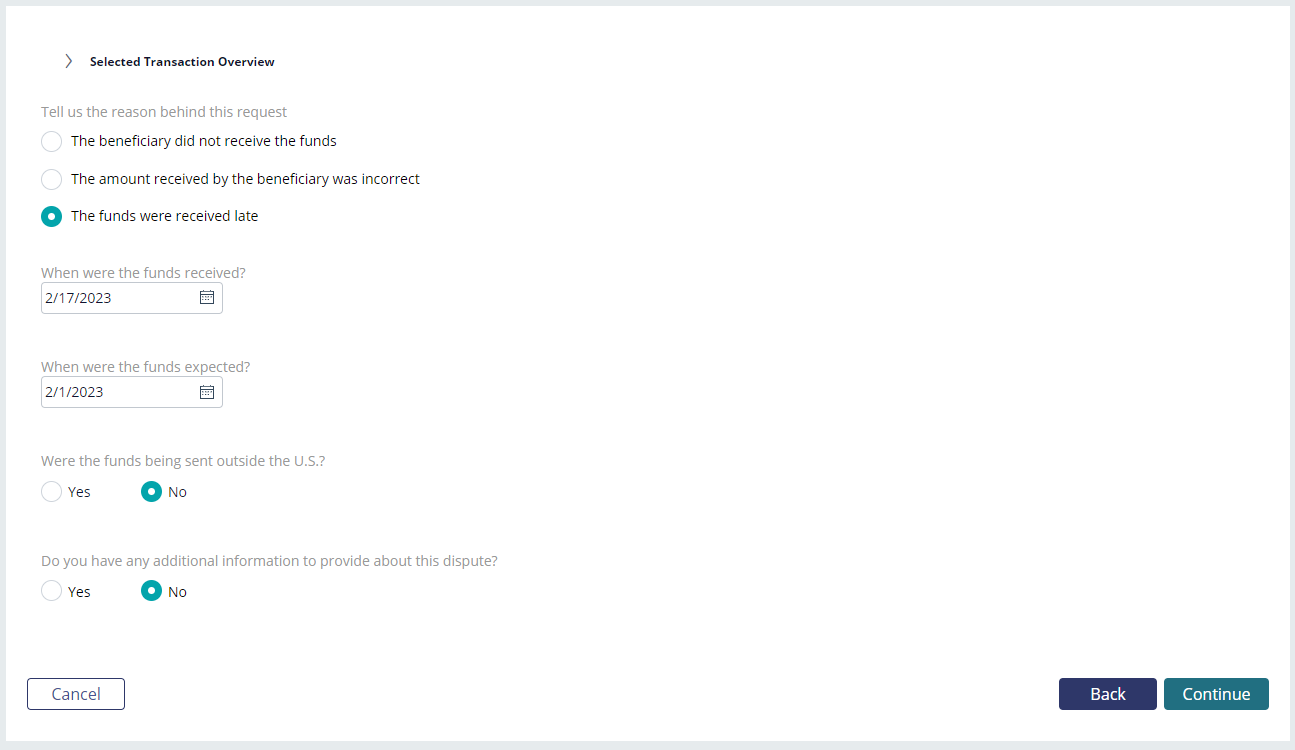Select No for additional dispute information
Image resolution: width=1295 pixels, height=750 pixels.
click(152, 592)
